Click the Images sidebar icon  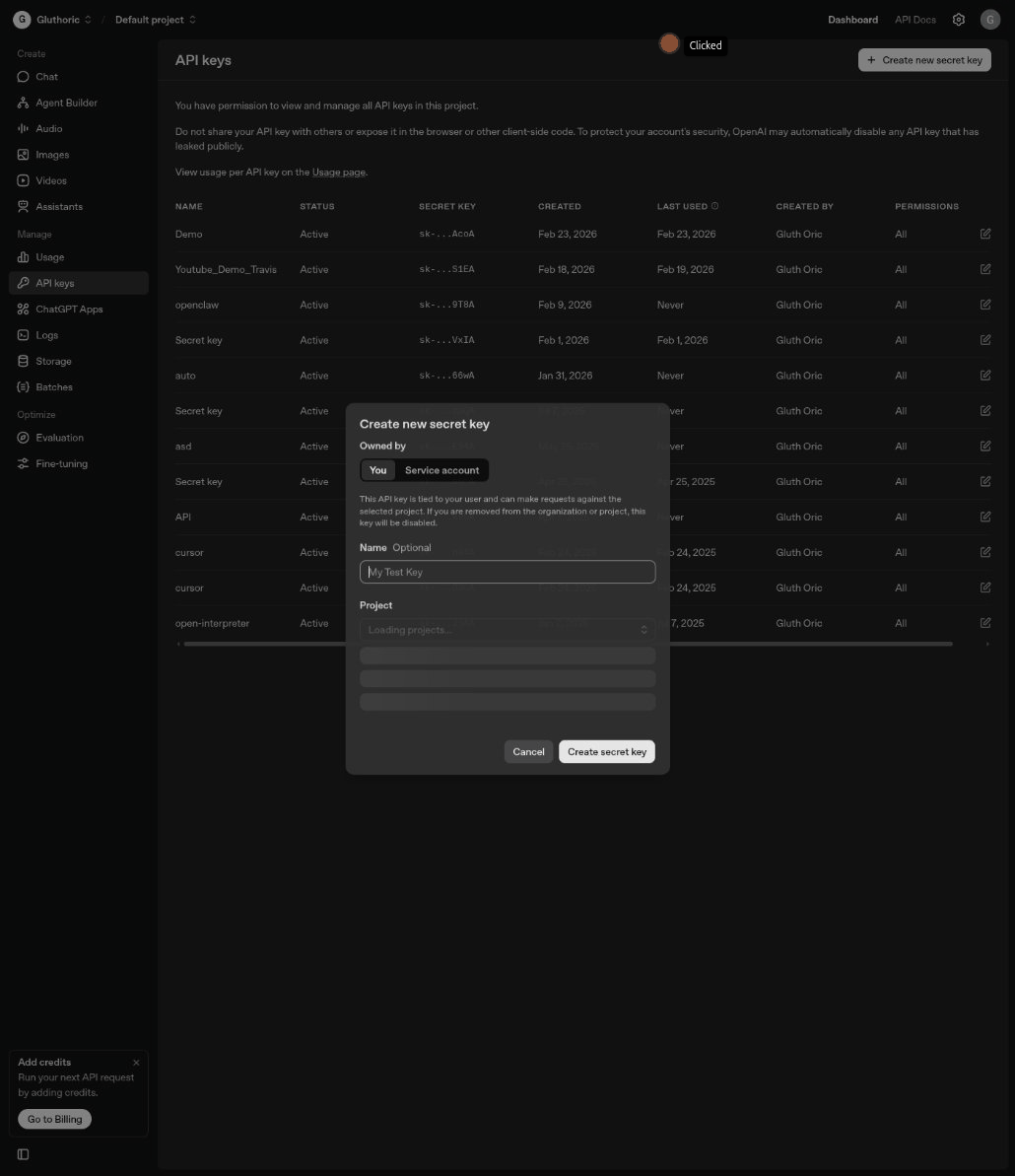[23, 154]
